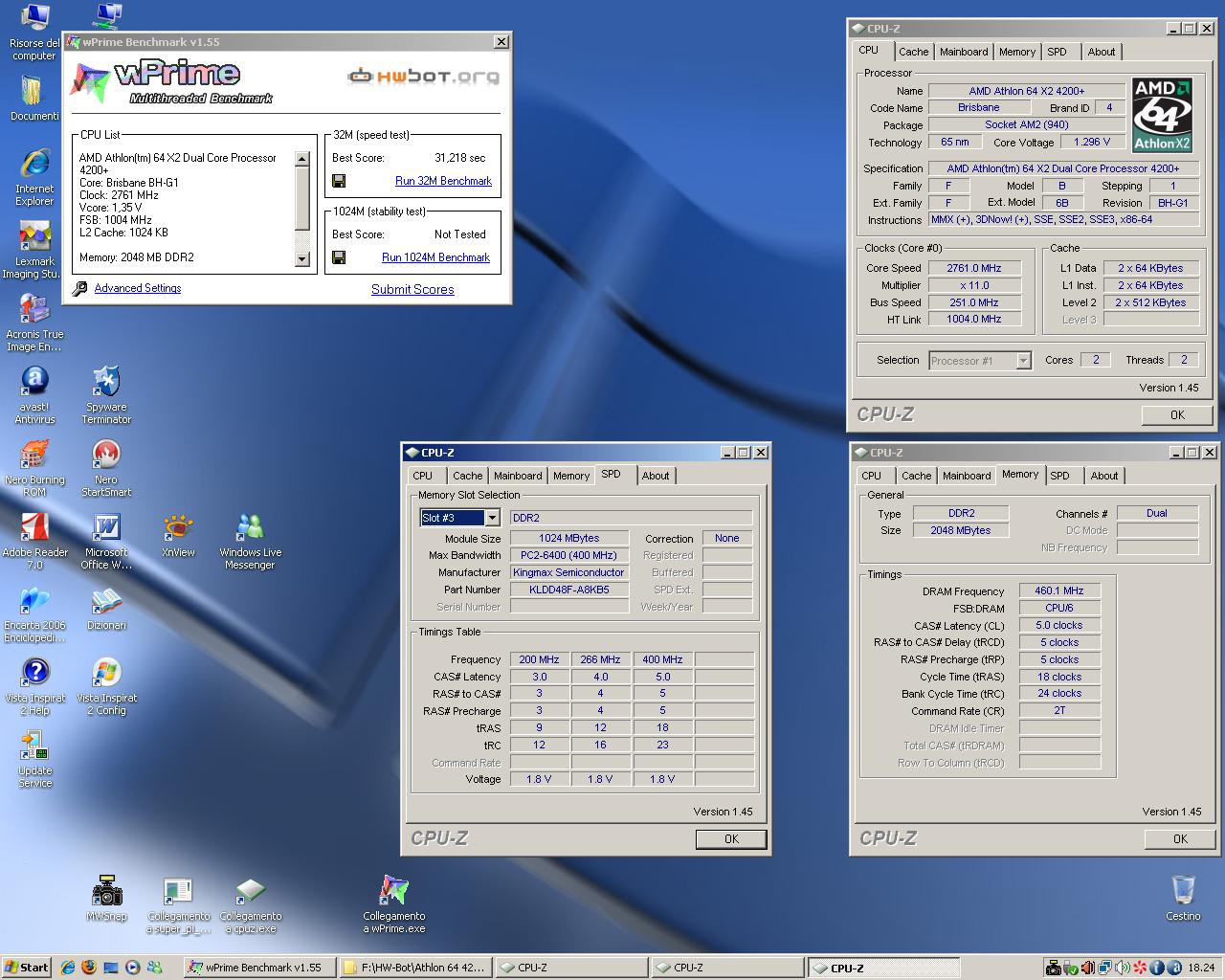Click the Kingmax Semiconductor manufacturer field
The image size is (1225, 980).
[569, 572]
